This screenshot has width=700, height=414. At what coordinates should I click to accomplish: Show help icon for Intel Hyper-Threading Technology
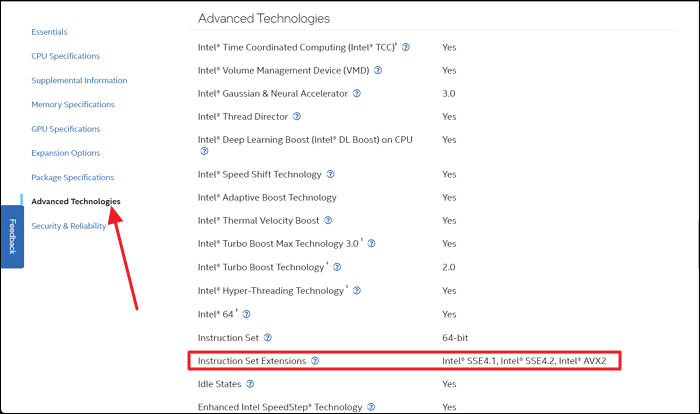coord(357,290)
